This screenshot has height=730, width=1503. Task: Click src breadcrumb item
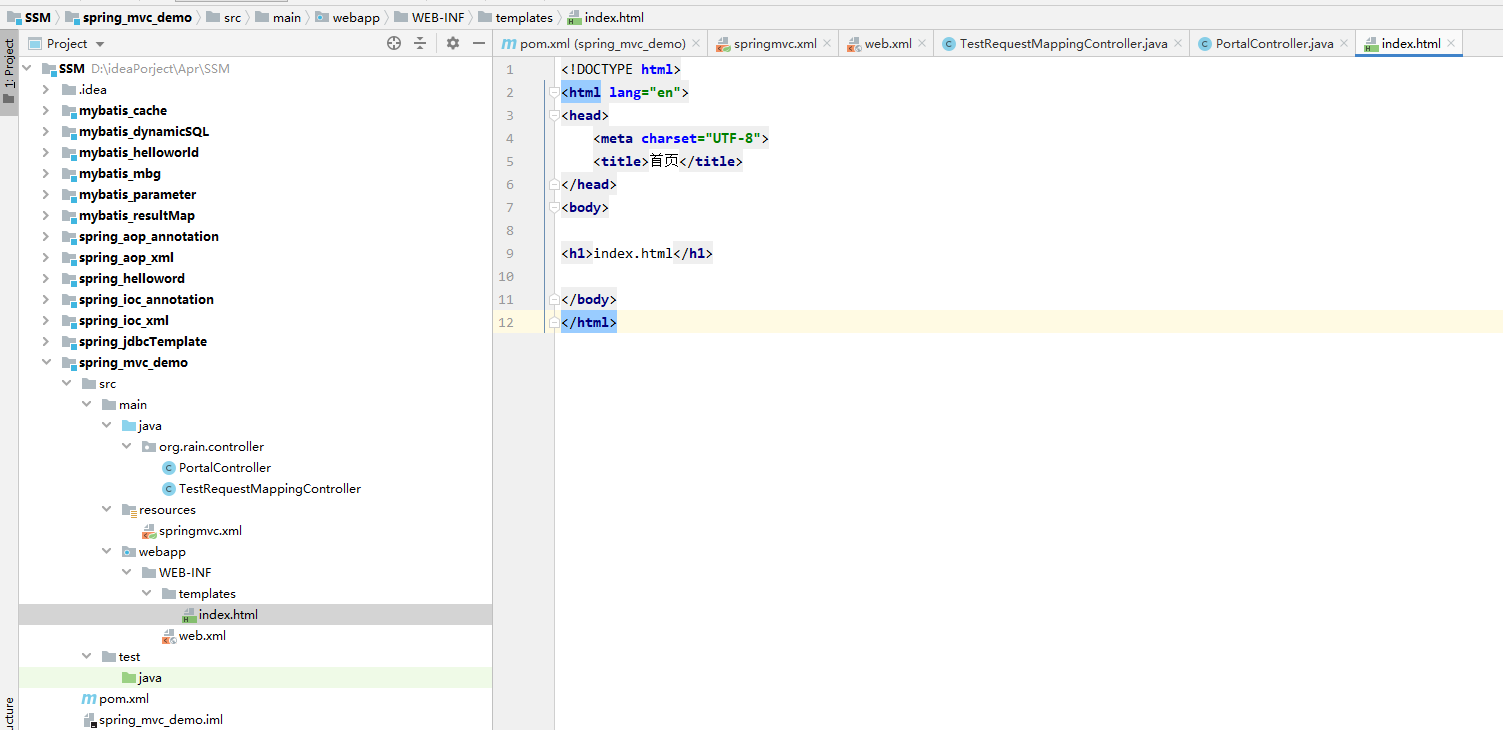coord(224,17)
